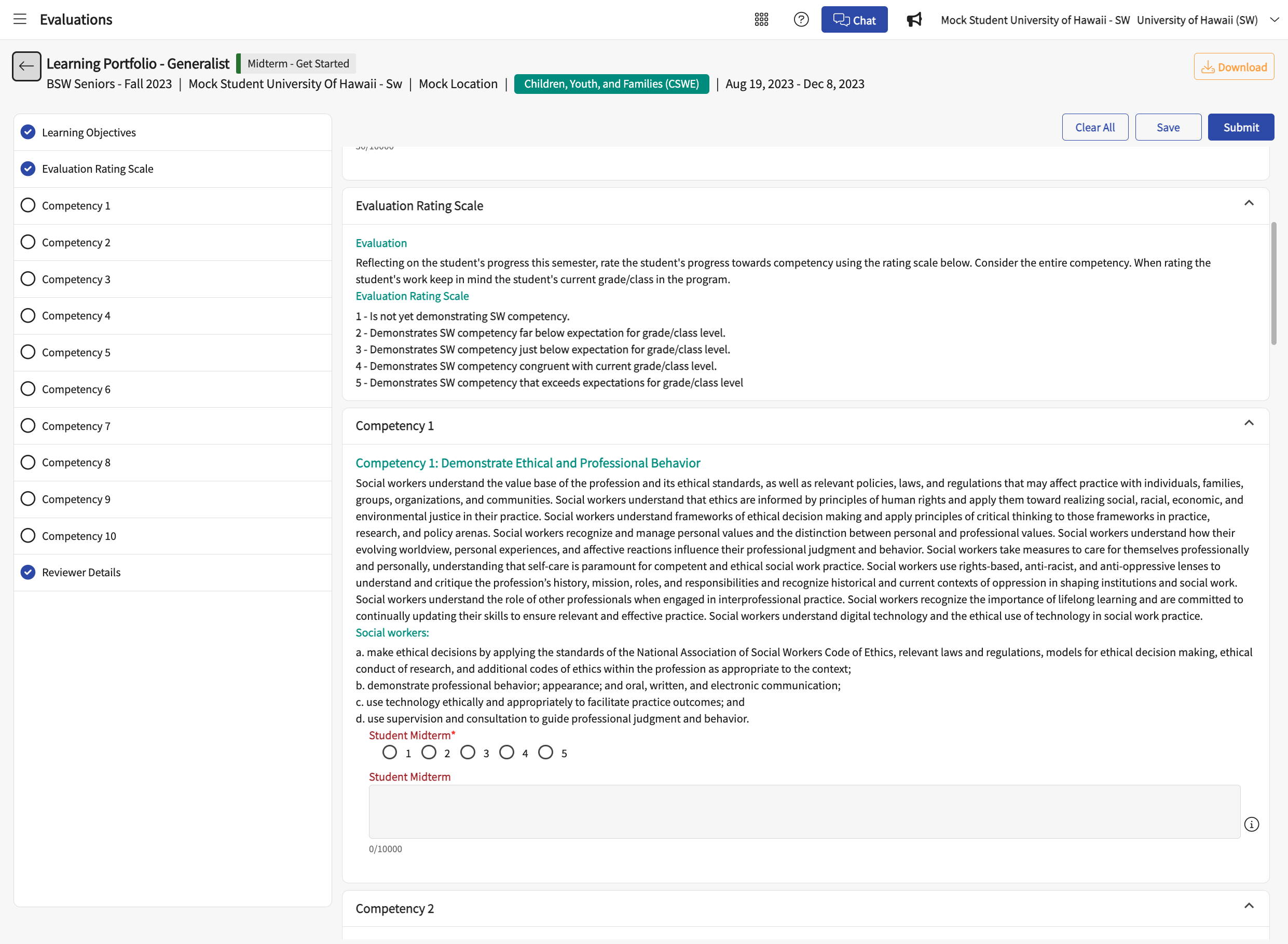Go to Competency 5 in sidebar
This screenshot has width=1288, height=944.
pos(173,352)
